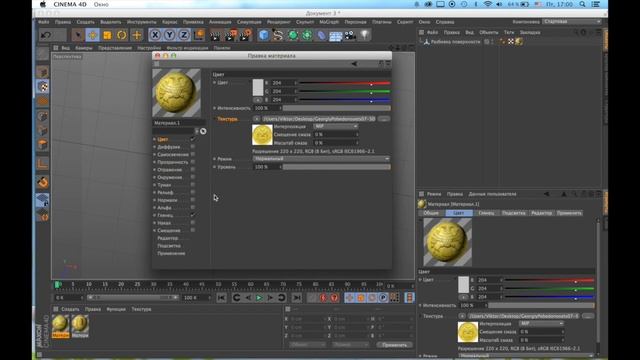Expand Цвет color parameter arrow in editor

[x=214, y=82]
